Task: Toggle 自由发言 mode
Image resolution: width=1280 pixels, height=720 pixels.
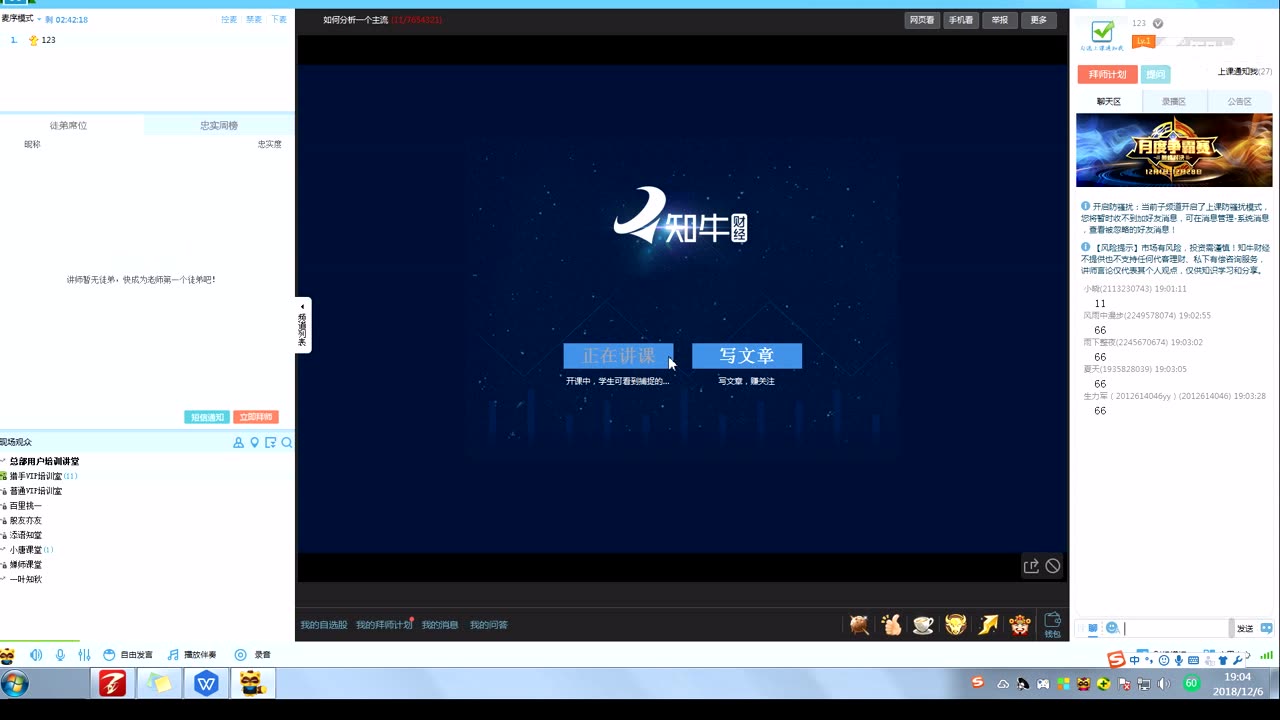Action: [x=128, y=655]
